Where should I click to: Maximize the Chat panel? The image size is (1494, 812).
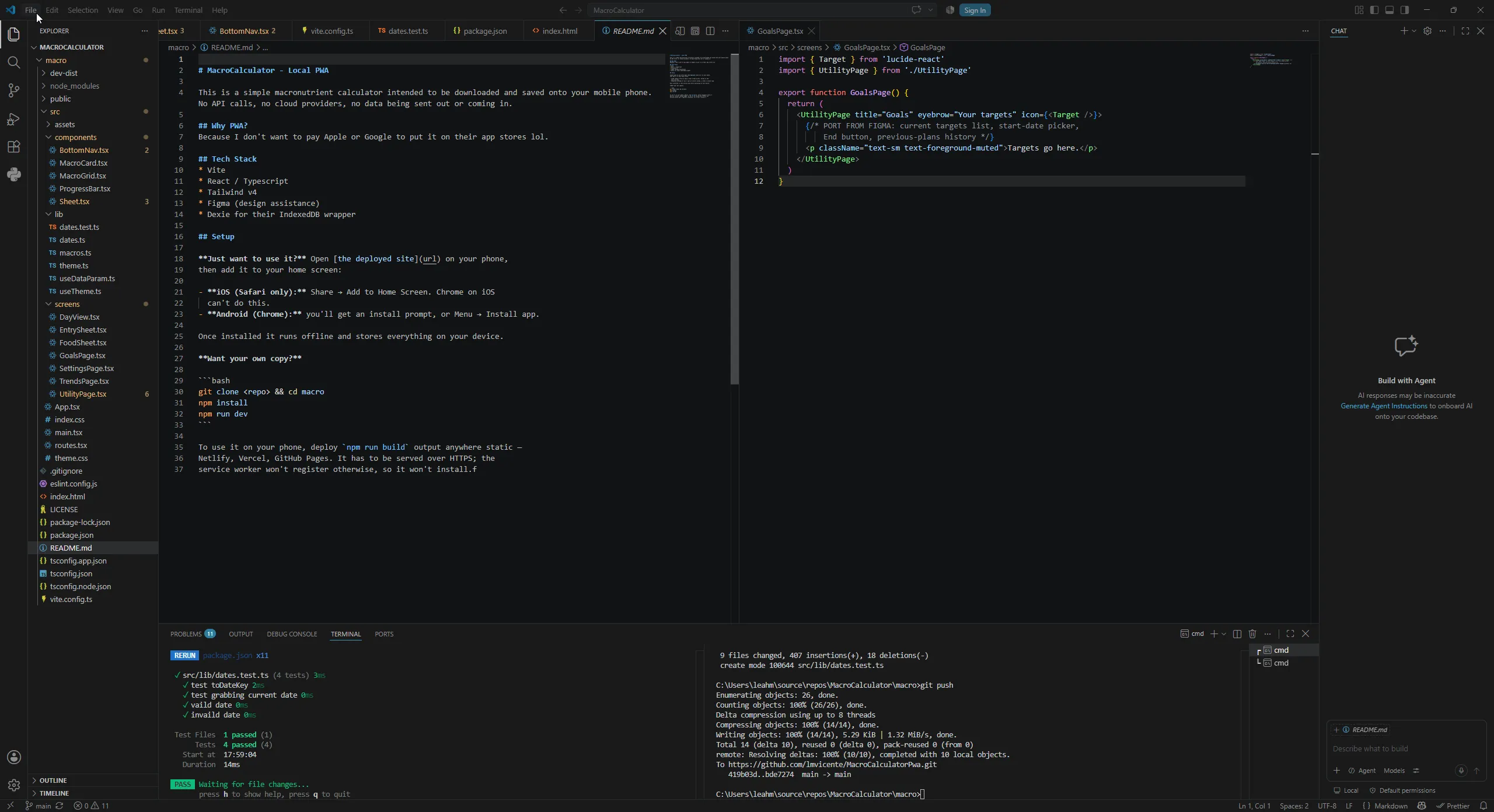click(1465, 31)
